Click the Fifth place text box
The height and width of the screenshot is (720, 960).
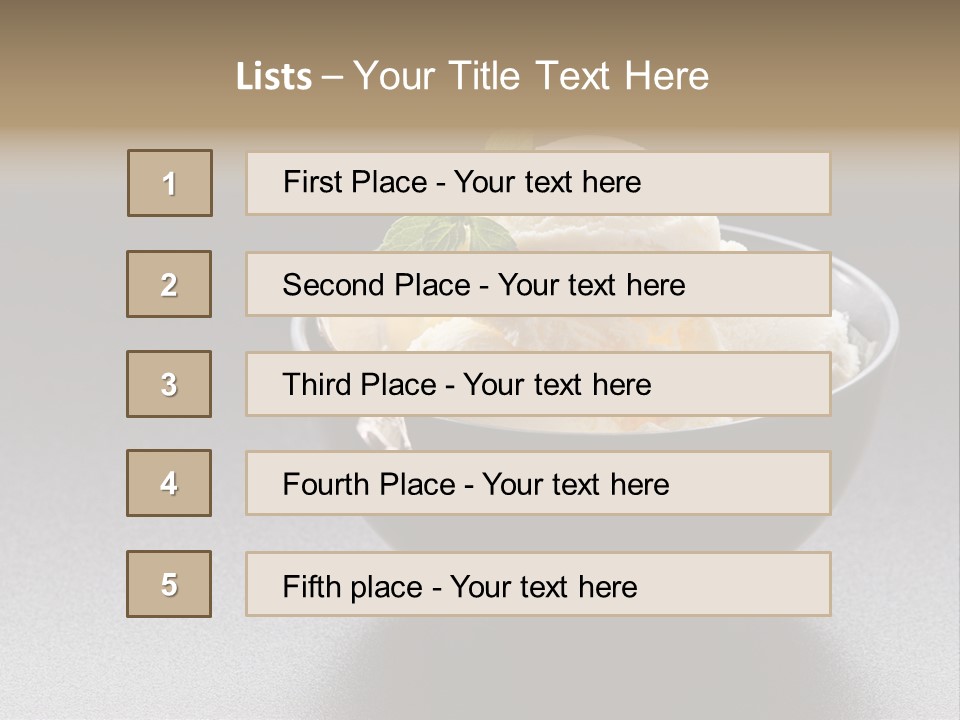pyautogui.click(x=538, y=584)
